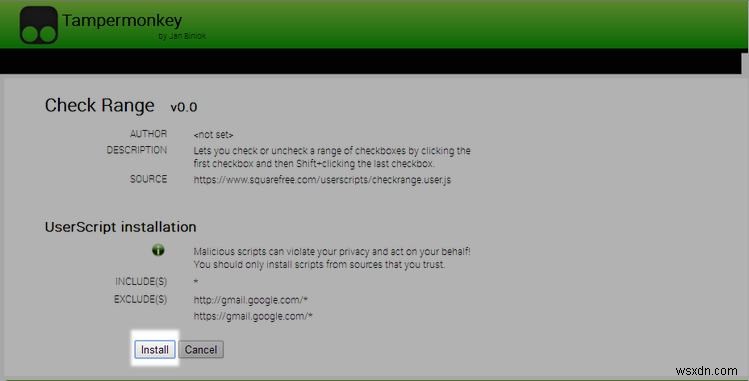This screenshot has width=749, height=381.
Task: Click the SOURCE label
Action: [x=149, y=179]
